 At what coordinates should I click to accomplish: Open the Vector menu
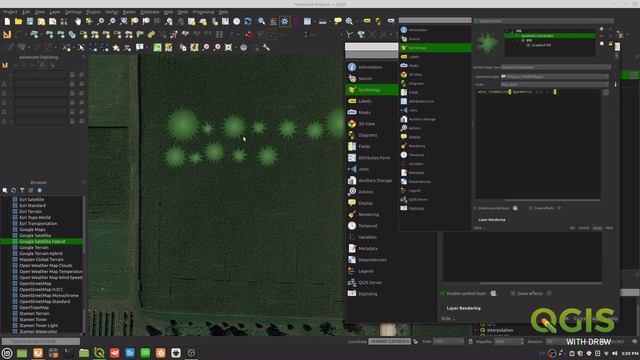111,12
